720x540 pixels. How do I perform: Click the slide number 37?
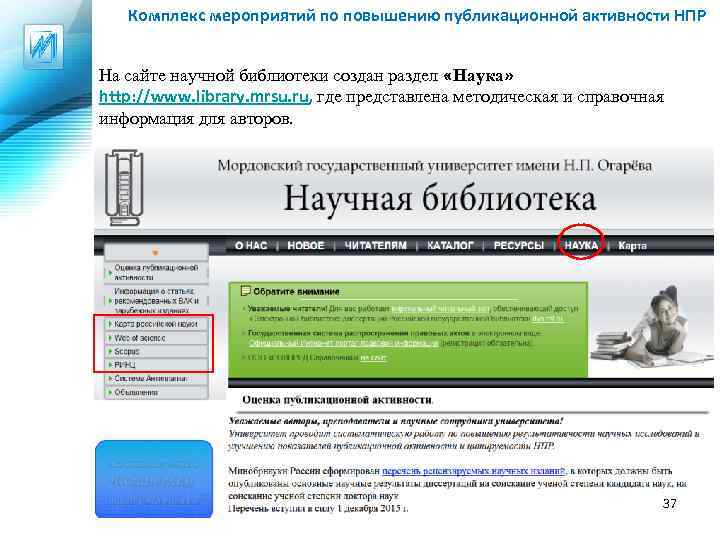[x=669, y=503]
